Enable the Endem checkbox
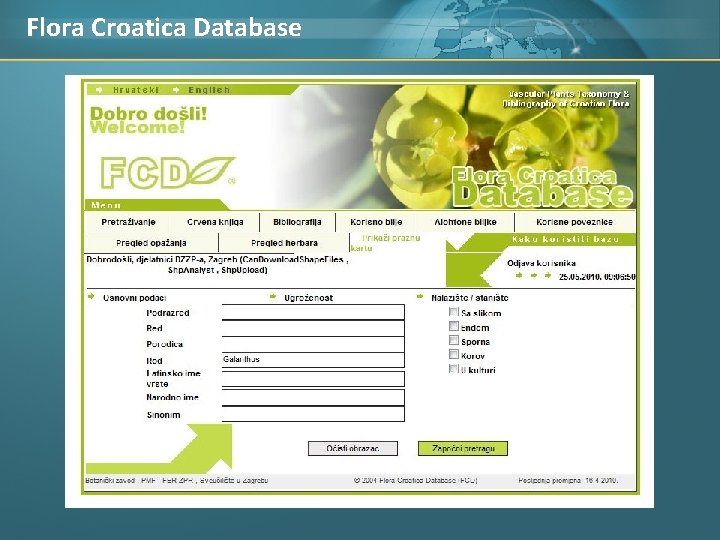Screen dimensions: 720x540 coord(454,326)
